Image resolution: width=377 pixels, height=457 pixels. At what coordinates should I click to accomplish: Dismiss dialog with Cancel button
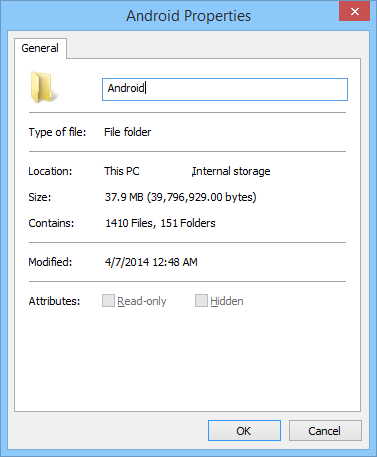click(325, 431)
